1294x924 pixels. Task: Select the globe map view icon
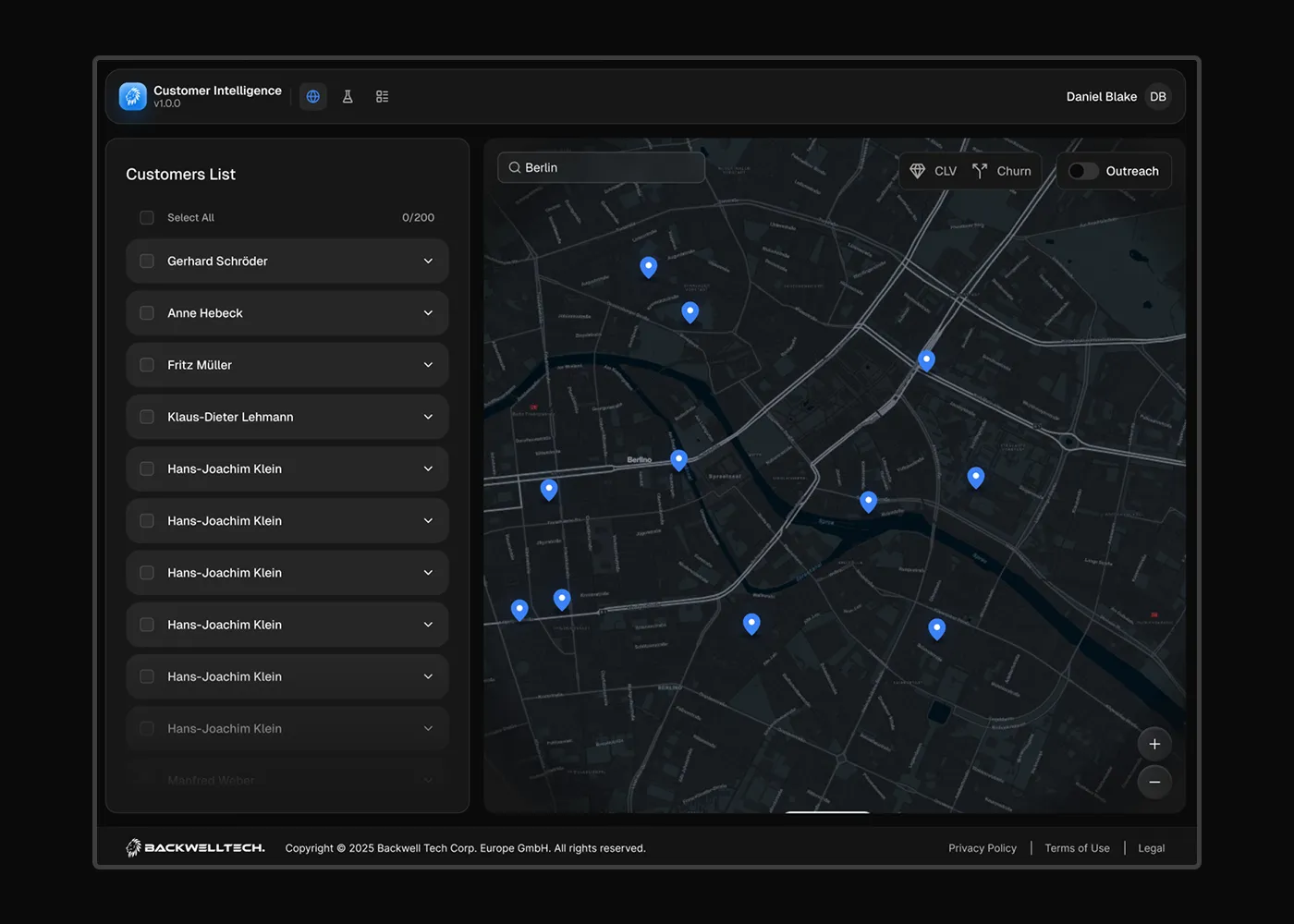point(312,96)
